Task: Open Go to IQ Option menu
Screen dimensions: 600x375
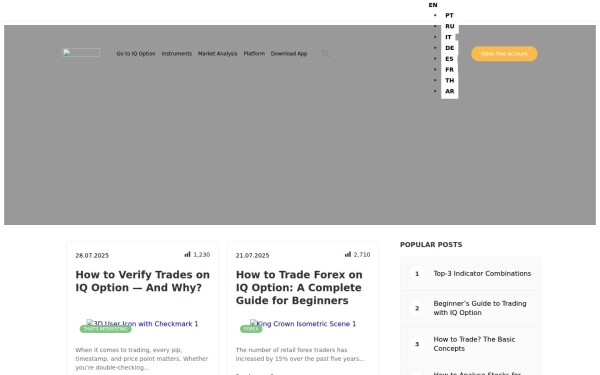Action: click(136, 54)
